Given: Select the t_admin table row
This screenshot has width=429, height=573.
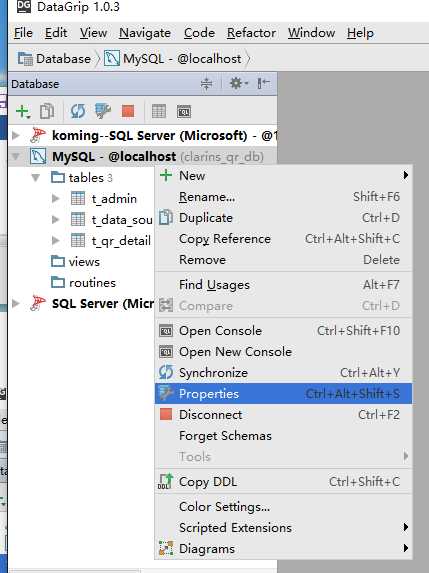Looking at the screenshot, I should (x=114, y=198).
